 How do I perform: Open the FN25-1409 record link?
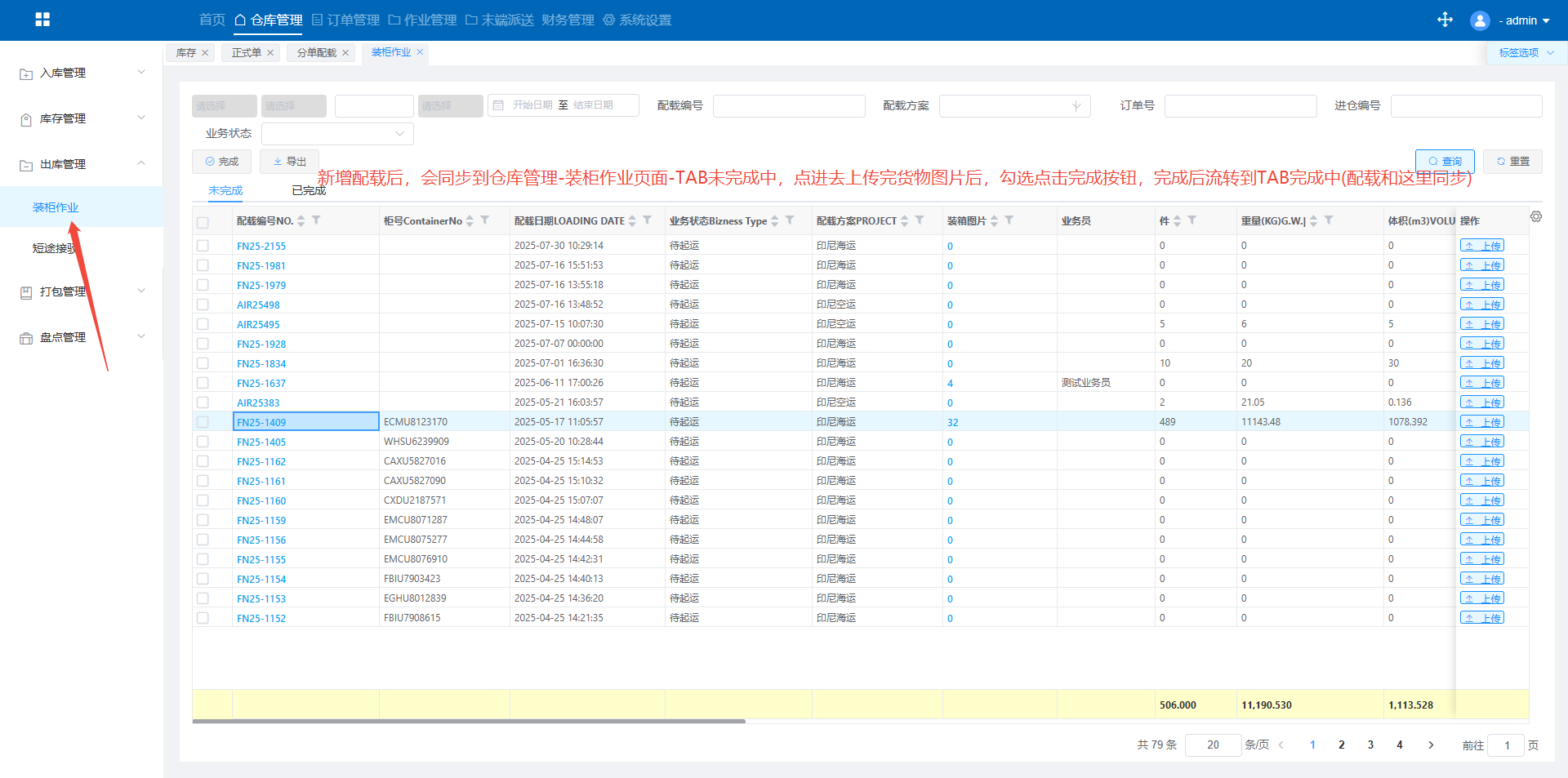(x=261, y=422)
